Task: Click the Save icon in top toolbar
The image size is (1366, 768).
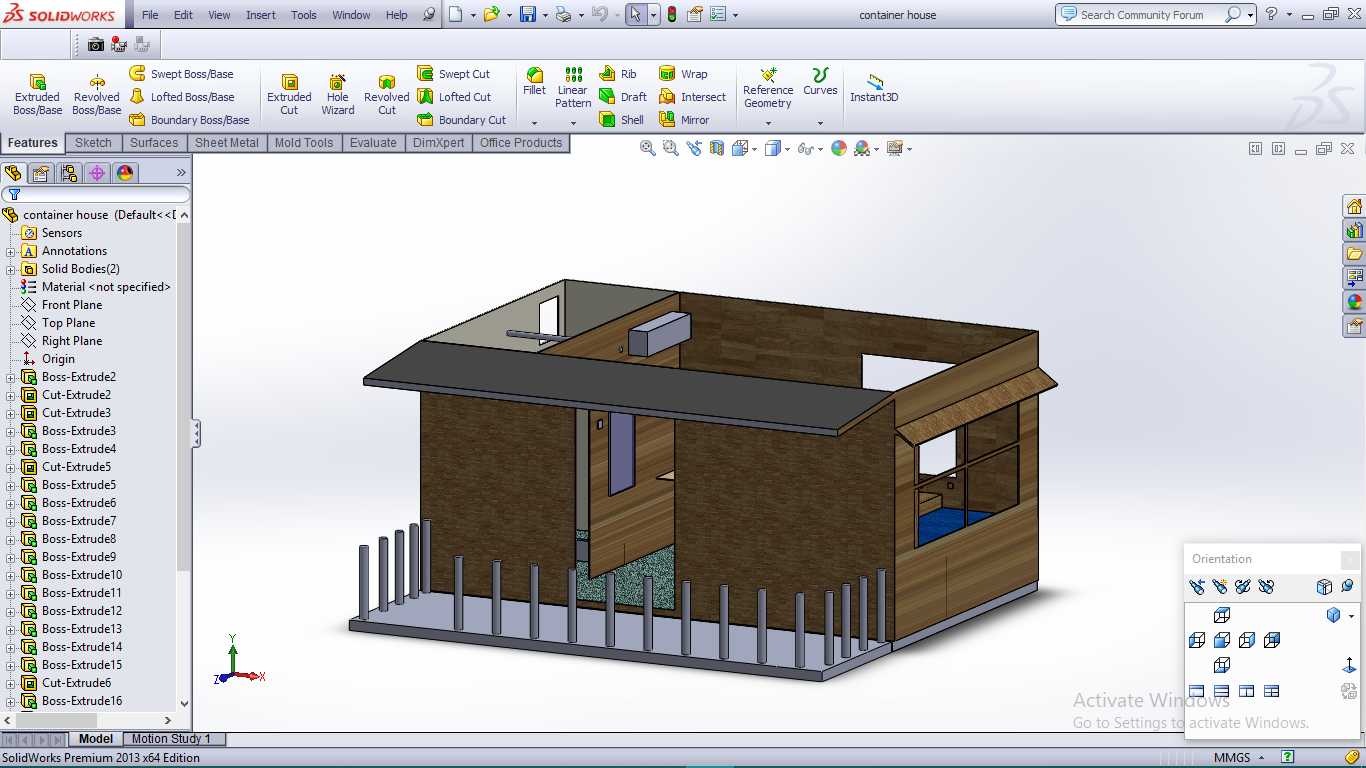Action: coord(527,15)
